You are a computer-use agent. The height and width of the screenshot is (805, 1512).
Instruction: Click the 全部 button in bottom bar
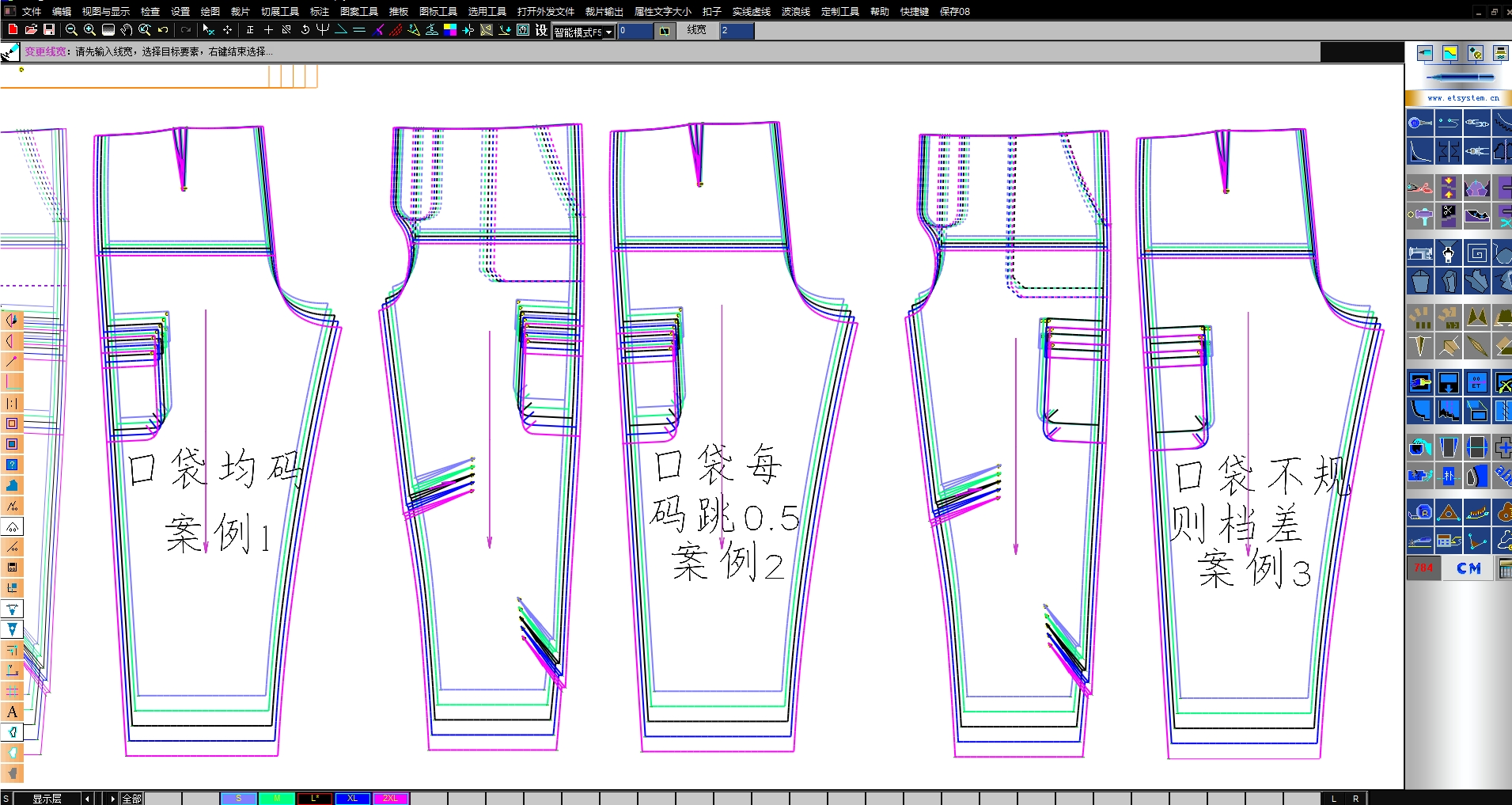pos(132,799)
